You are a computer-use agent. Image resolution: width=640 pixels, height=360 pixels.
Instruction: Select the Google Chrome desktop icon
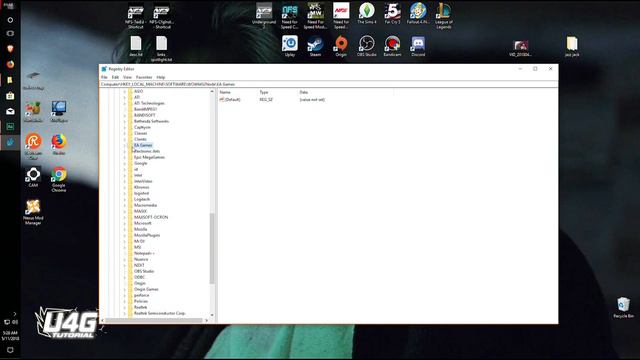coord(59,179)
